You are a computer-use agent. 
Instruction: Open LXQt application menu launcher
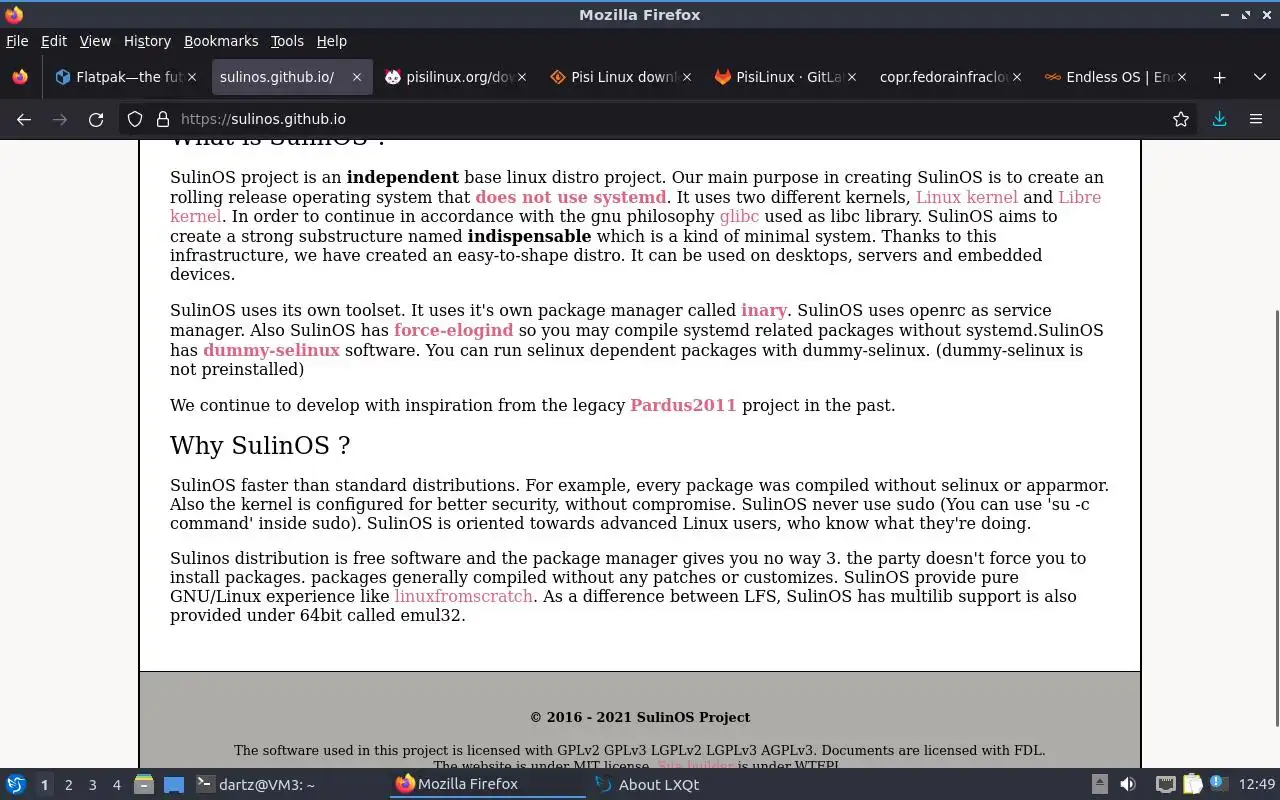16,784
